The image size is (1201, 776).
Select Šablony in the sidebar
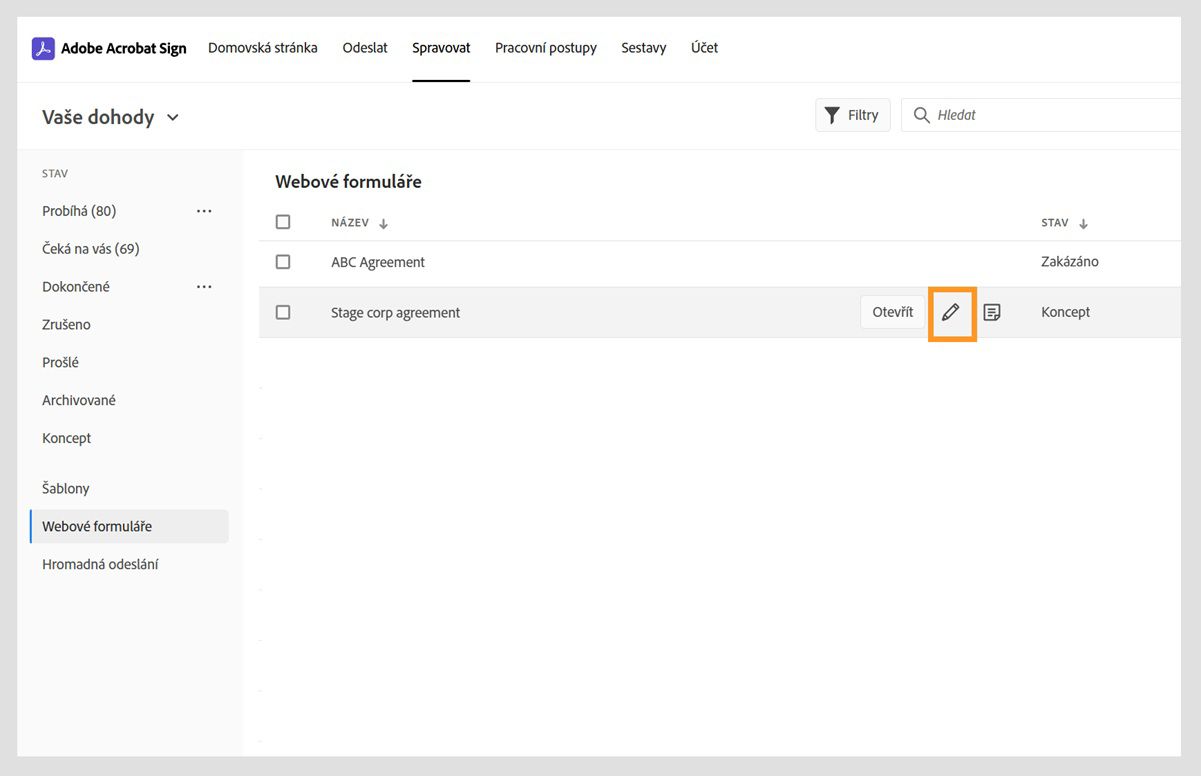click(x=66, y=489)
